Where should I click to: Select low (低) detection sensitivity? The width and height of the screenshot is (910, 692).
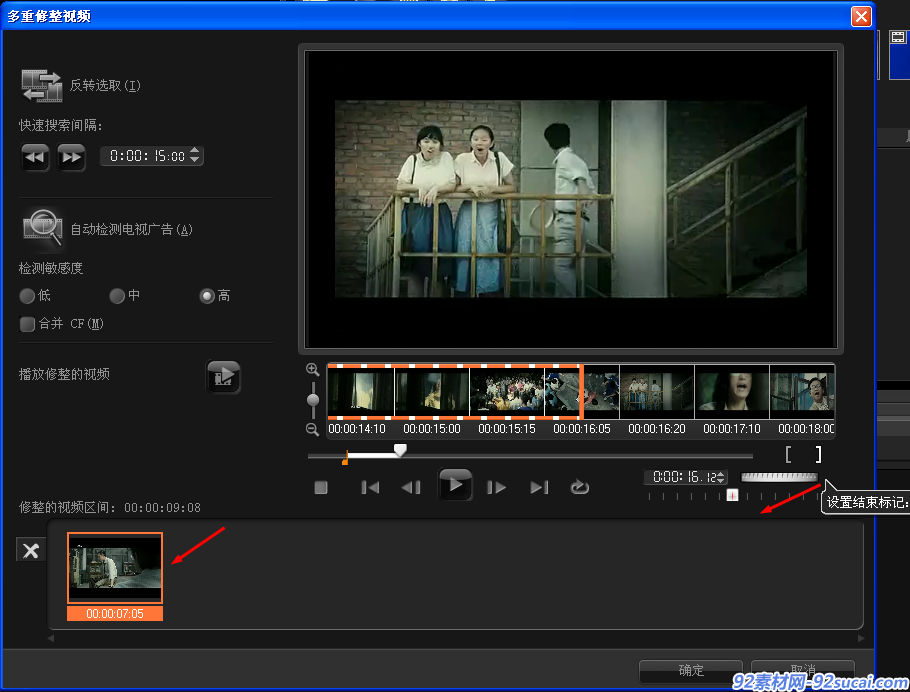27,296
